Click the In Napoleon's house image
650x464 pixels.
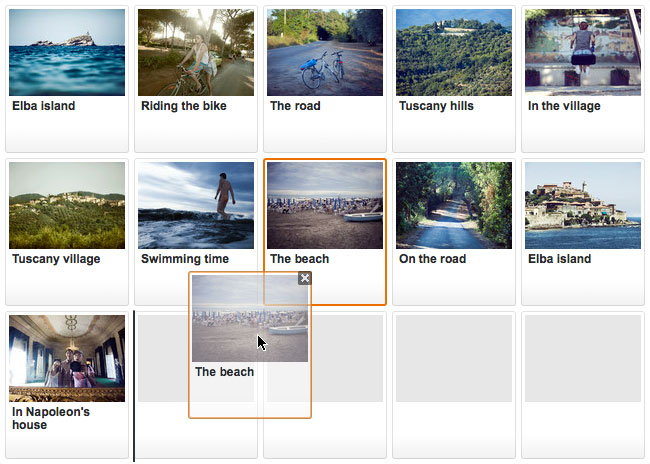coord(67,358)
